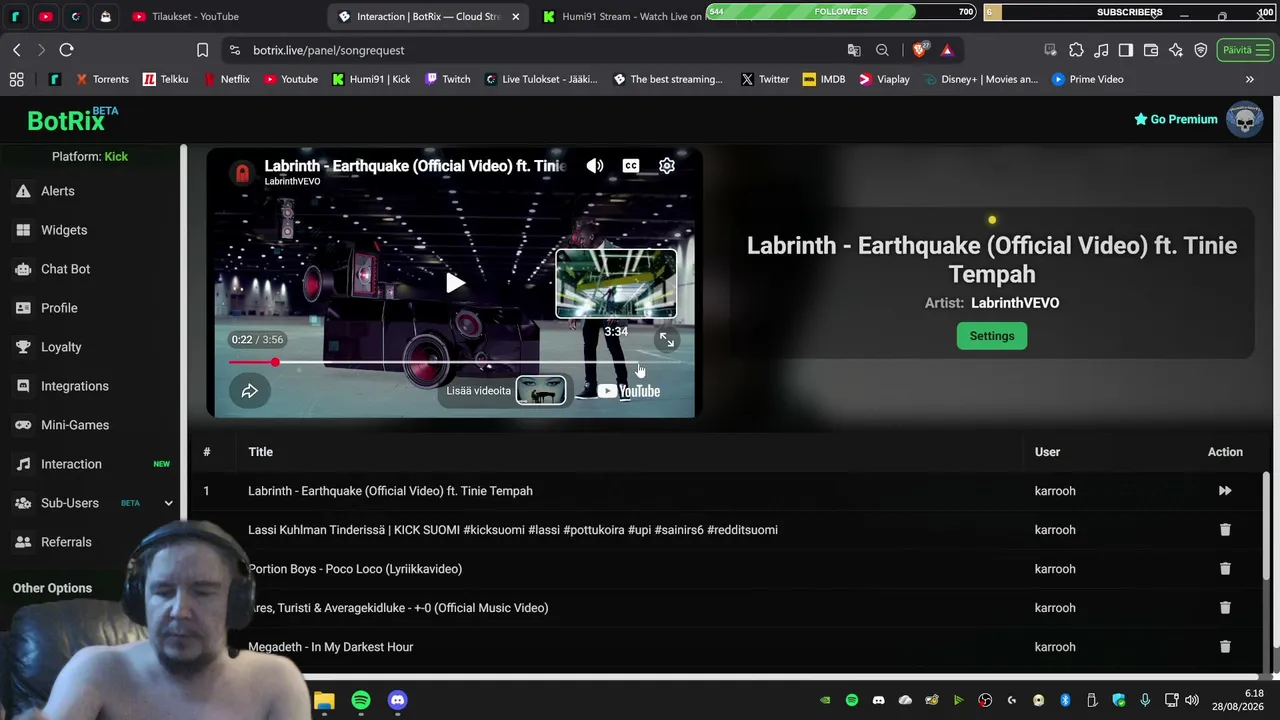The height and width of the screenshot is (720, 1280).
Task: Open the OBS icon in the system tray
Action: [x=985, y=700]
